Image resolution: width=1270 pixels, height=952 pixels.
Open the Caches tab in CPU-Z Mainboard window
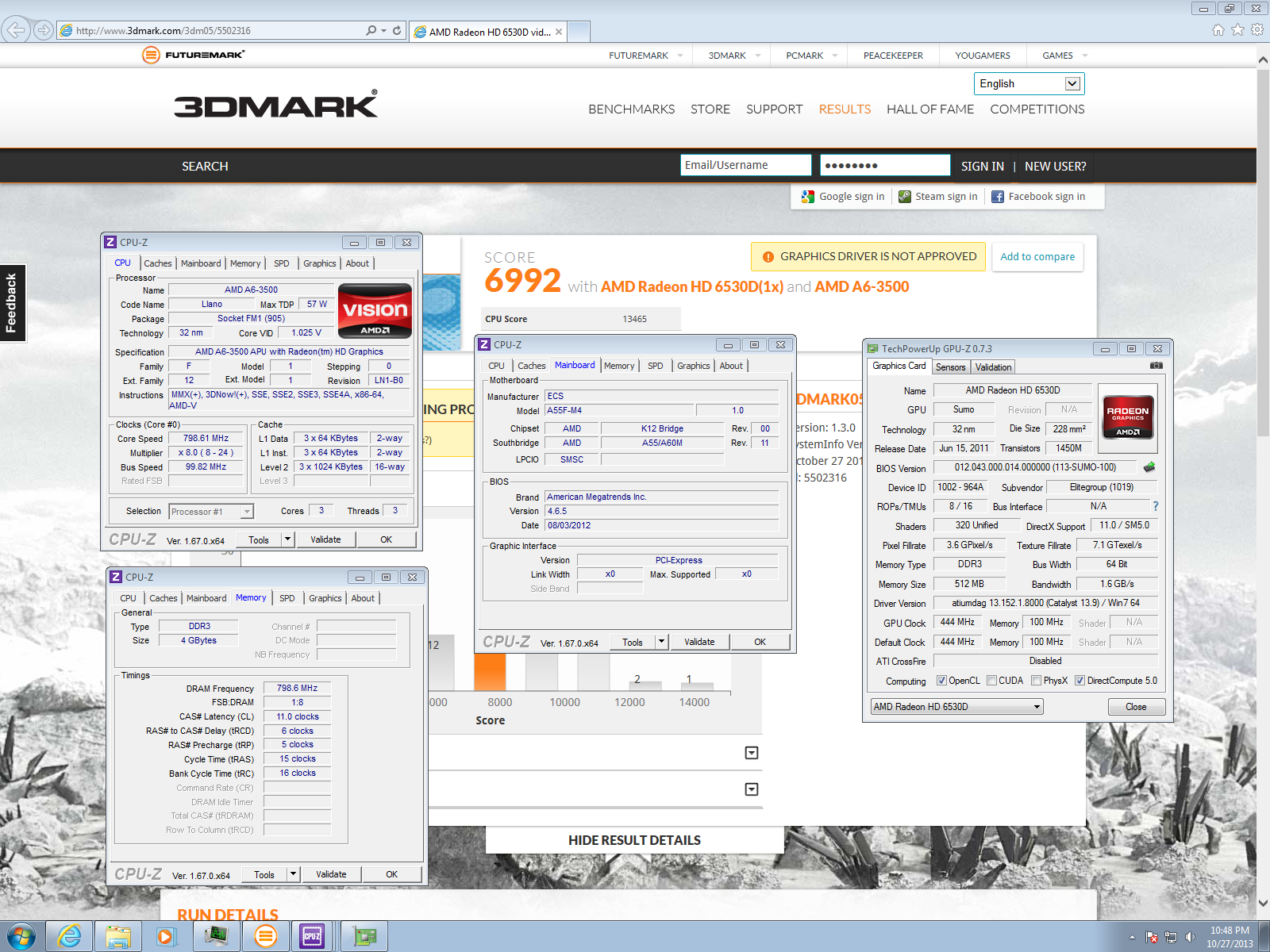click(531, 366)
